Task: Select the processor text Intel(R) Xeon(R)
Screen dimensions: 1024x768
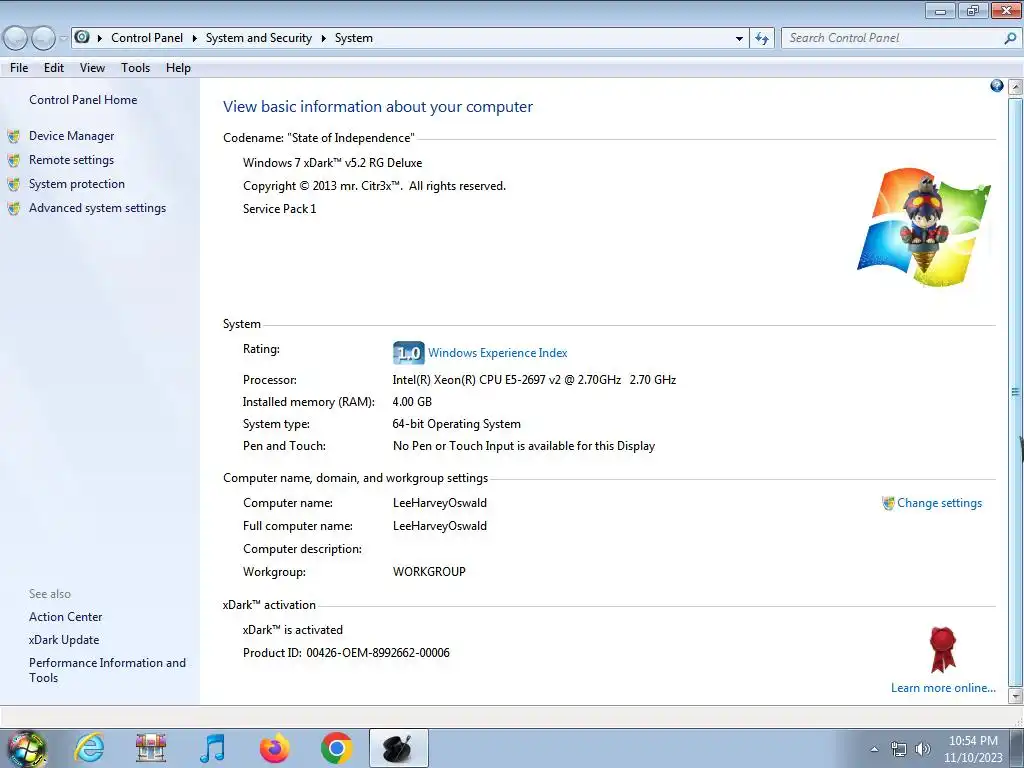Action: 434,379
